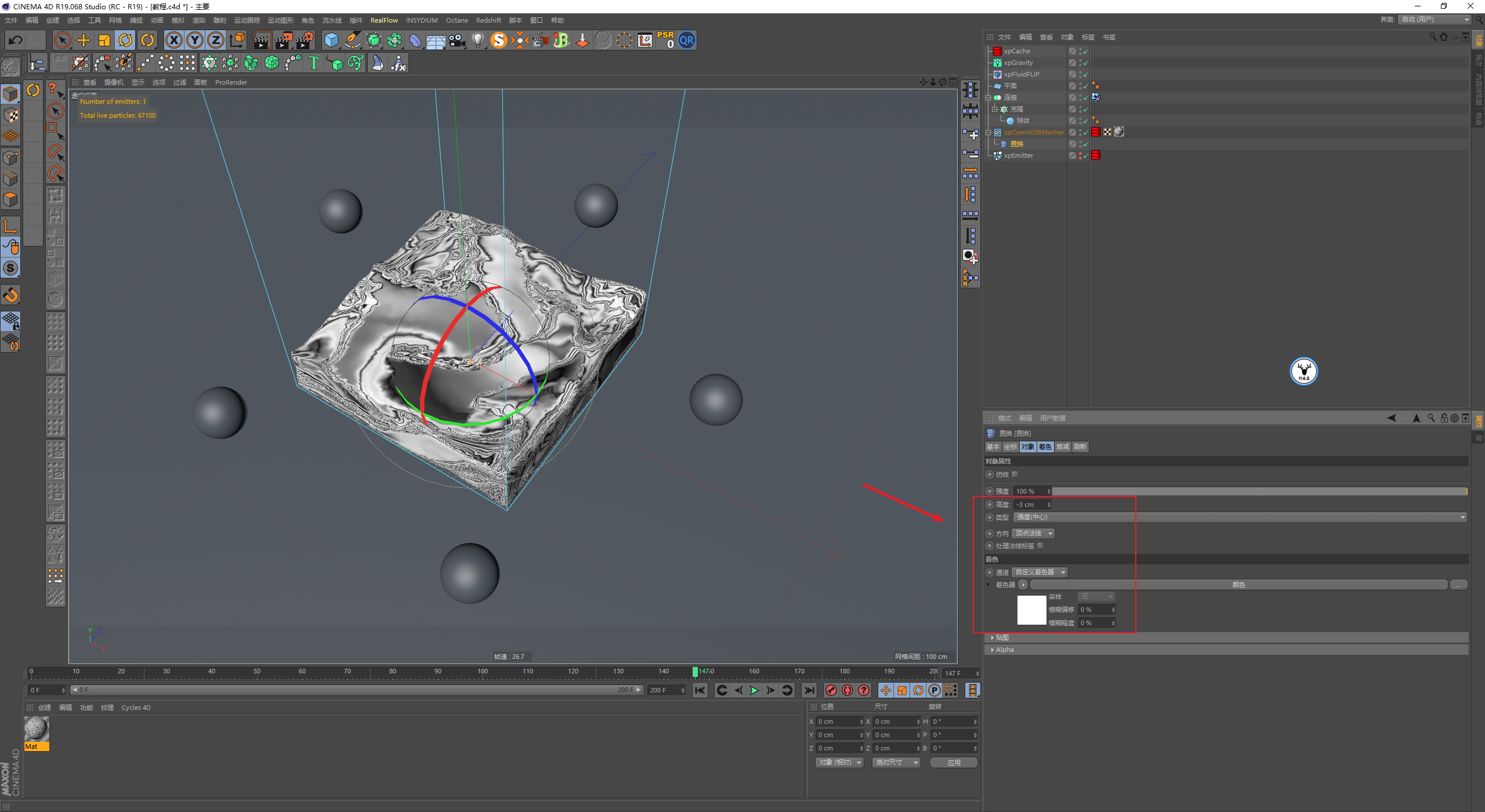Open the 方向 顶点法线 dropdown
Screen dimensions: 1485x812
click(1034, 534)
